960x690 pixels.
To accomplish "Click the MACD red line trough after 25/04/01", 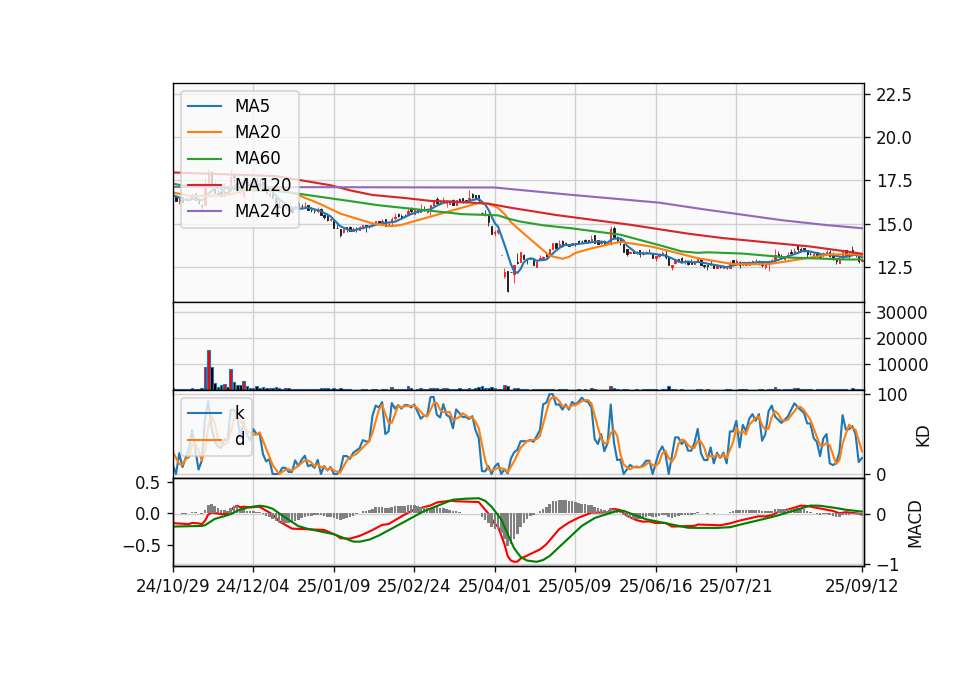I will [514, 560].
